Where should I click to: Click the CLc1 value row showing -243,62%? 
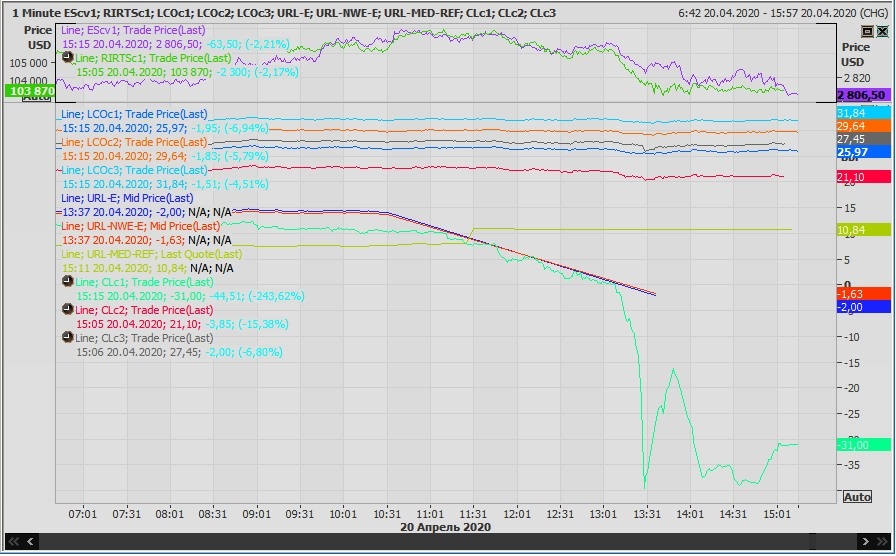point(190,297)
